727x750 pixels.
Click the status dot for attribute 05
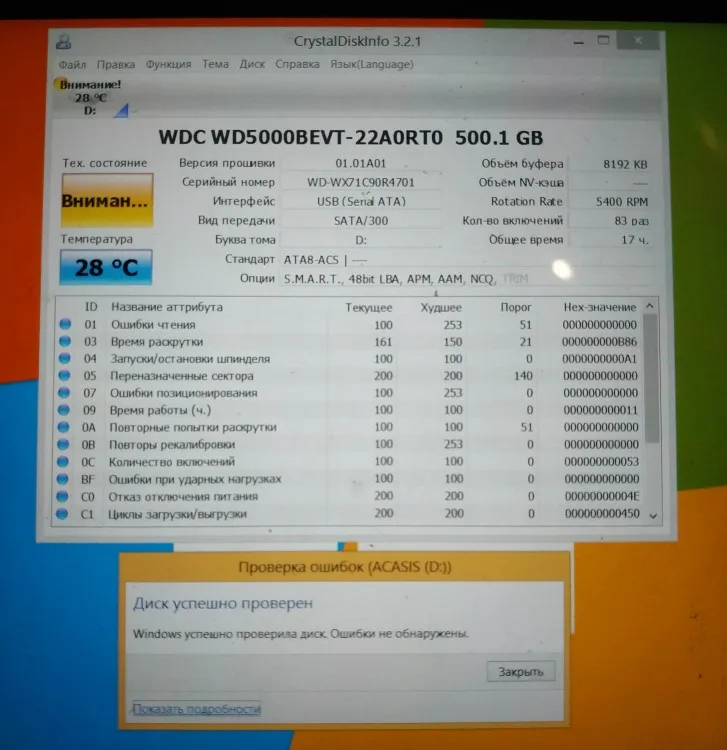coord(64,375)
